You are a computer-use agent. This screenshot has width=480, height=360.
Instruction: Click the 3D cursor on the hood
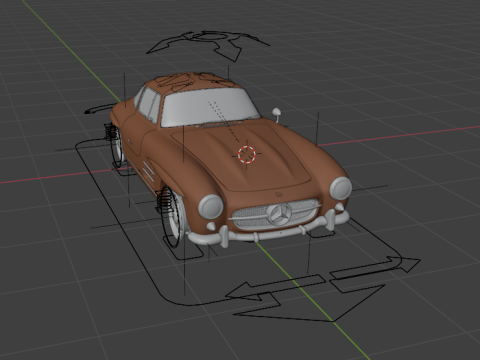[x=247, y=154]
